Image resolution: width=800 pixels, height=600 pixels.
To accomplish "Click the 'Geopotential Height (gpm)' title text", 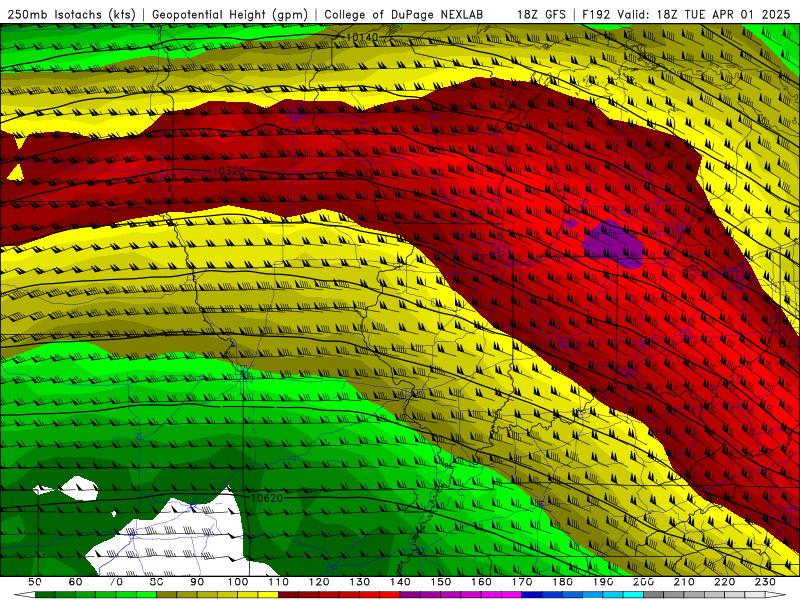I will pos(230,15).
